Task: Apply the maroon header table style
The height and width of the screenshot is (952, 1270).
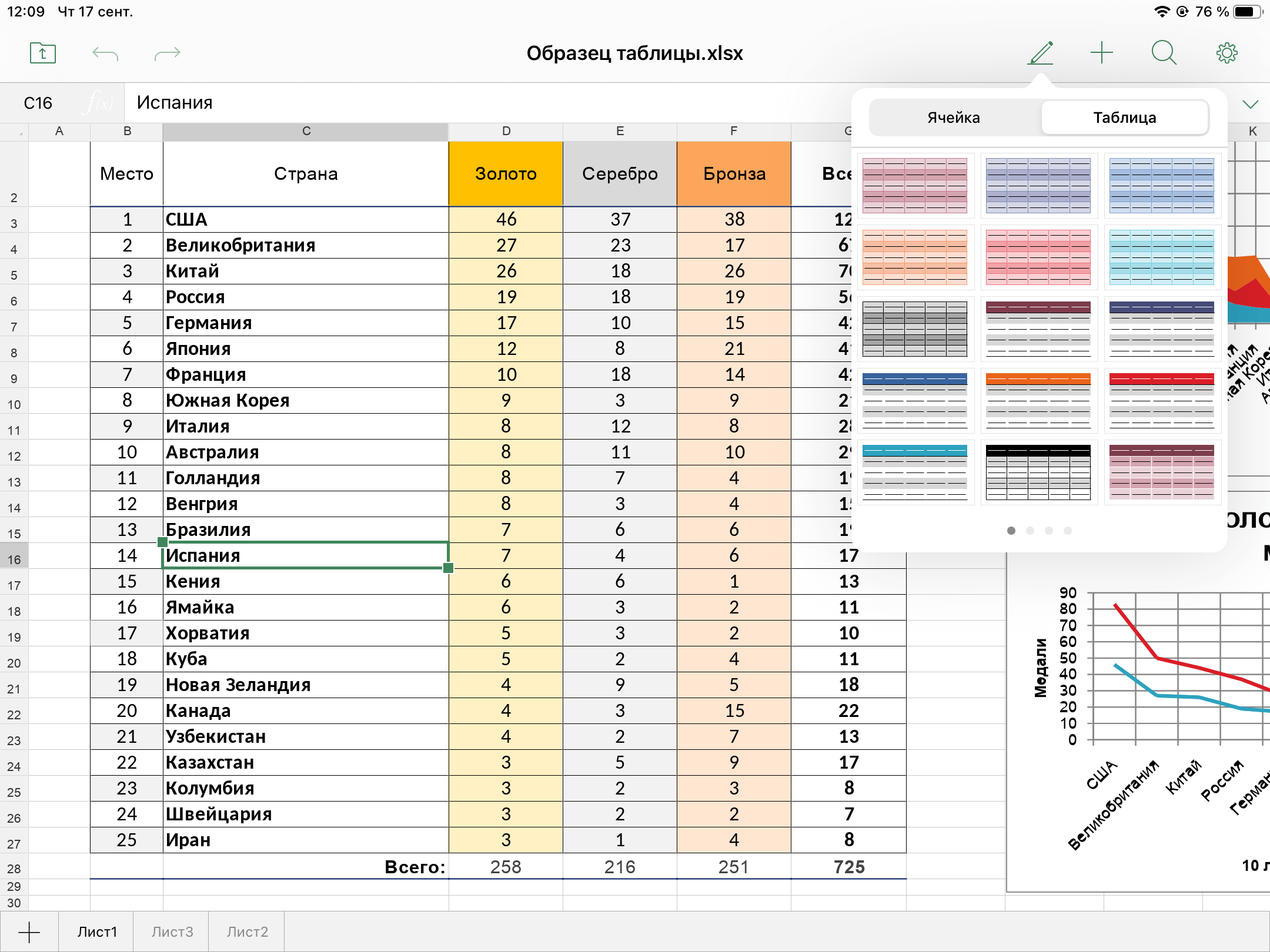Action: coord(1038,329)
